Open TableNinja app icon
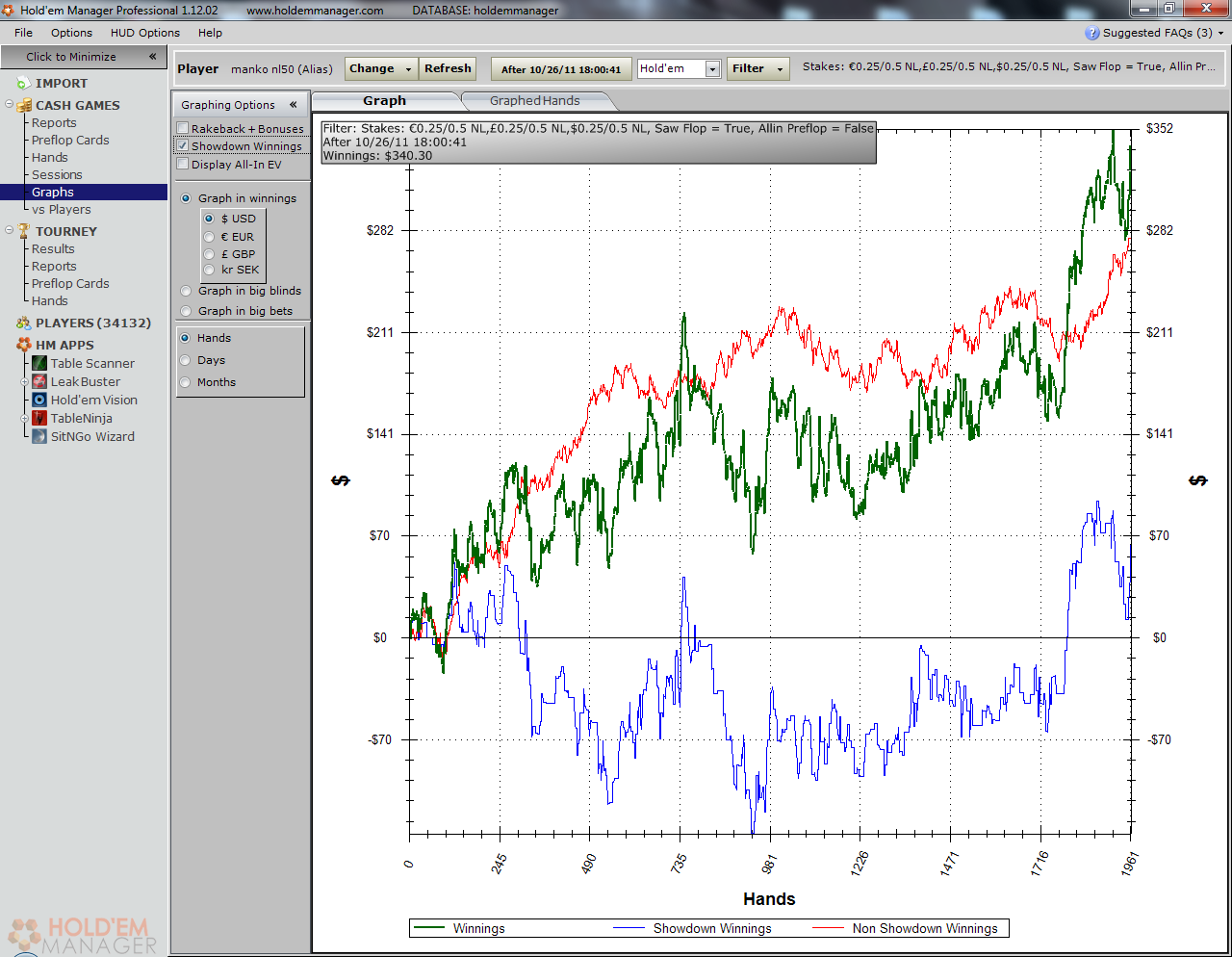The height and width of the screenshot is (957, 1232). pyautogui.click(x=39, y=418)
